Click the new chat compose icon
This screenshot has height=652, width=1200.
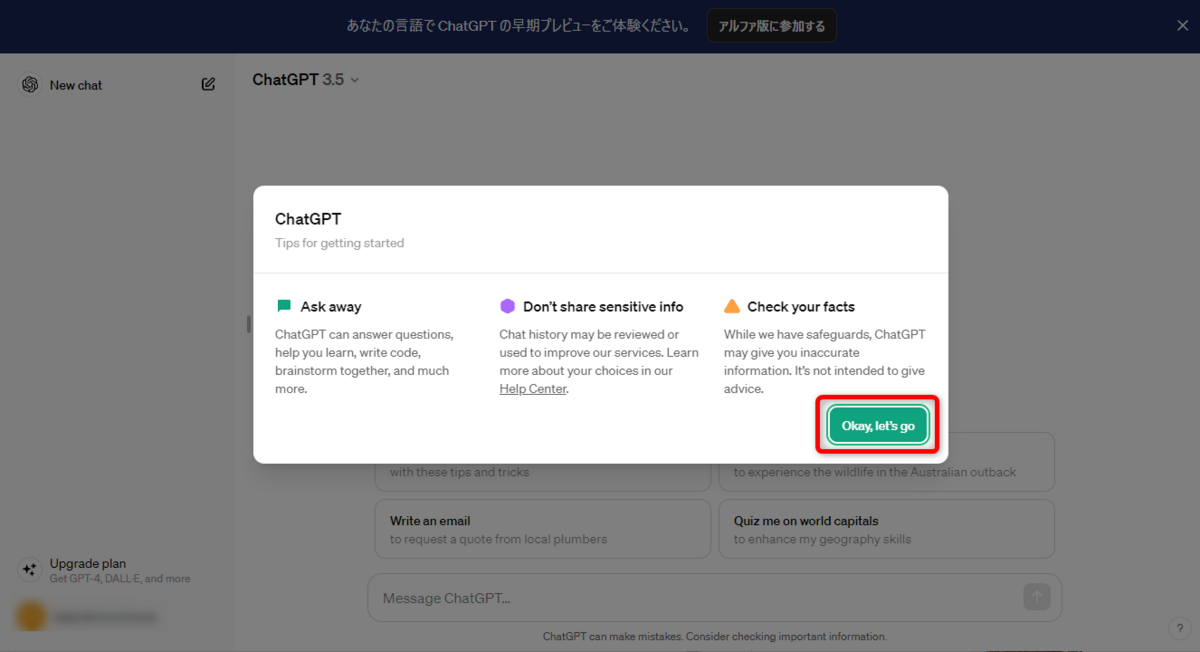pos(208,85)
